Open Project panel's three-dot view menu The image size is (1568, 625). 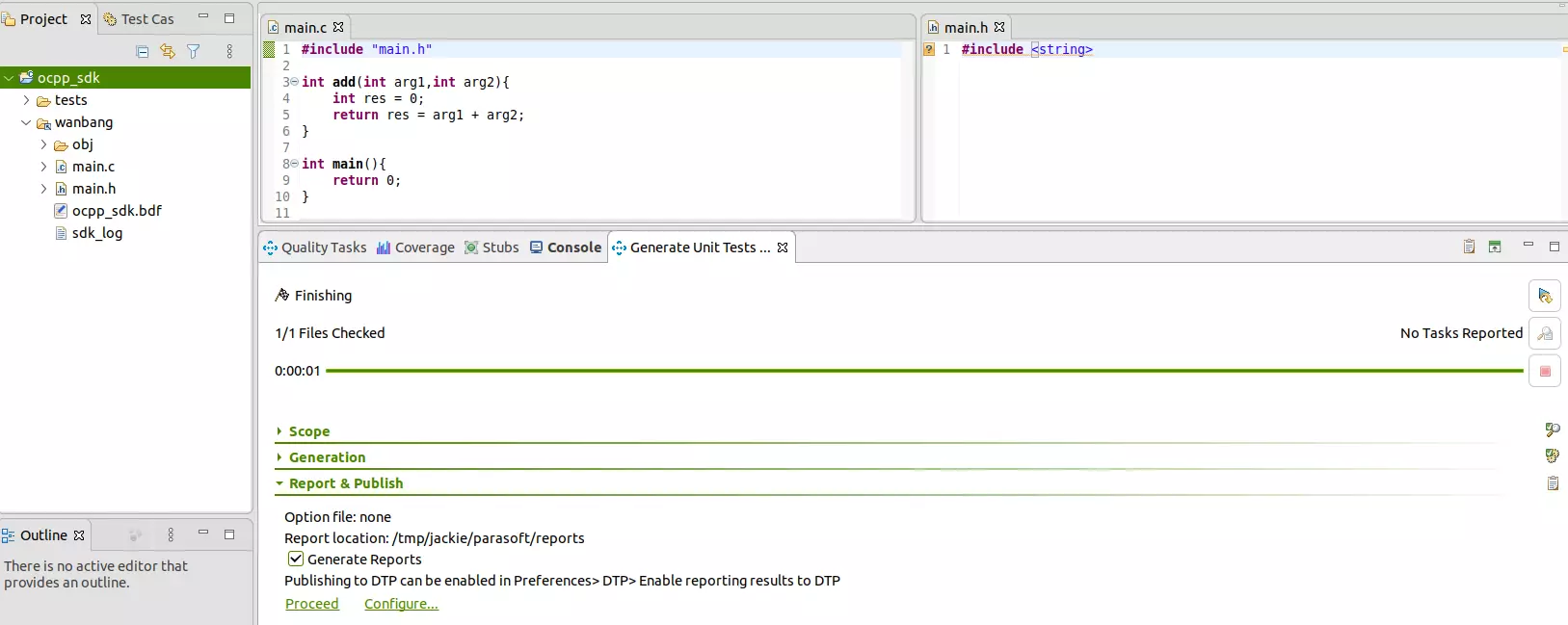tap(229, 52)
